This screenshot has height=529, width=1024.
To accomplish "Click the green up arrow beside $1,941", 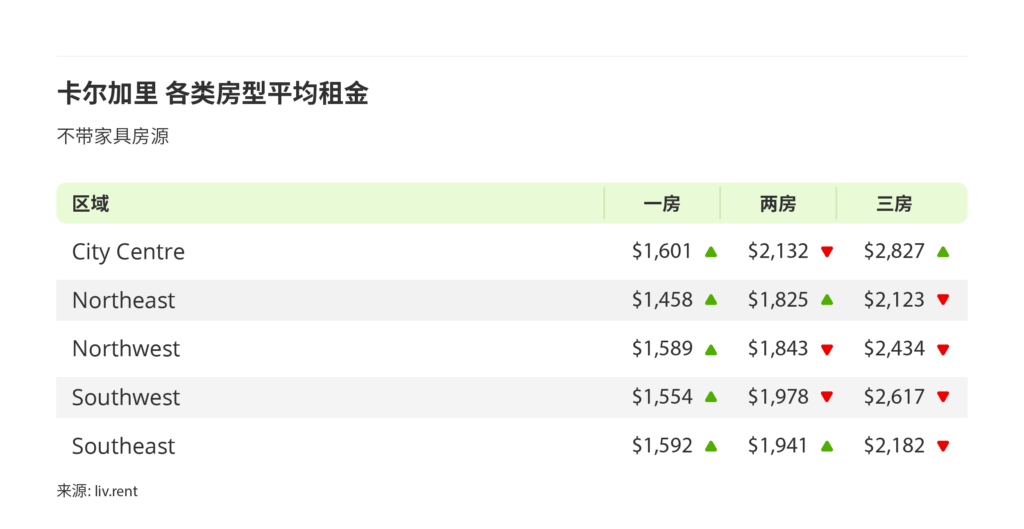I will coord(827,446).
